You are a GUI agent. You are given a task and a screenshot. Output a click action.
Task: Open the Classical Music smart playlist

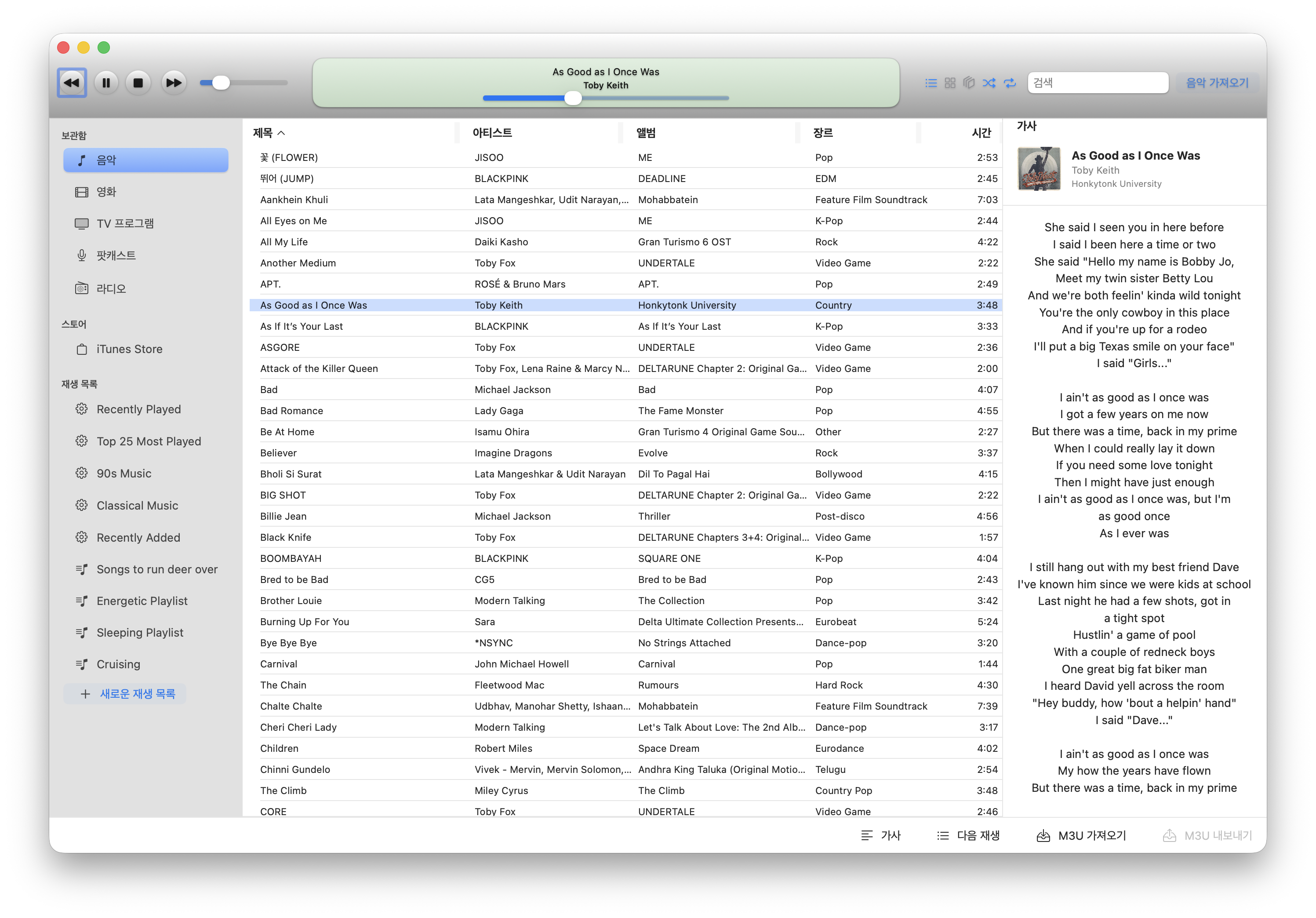coord(145,505)
